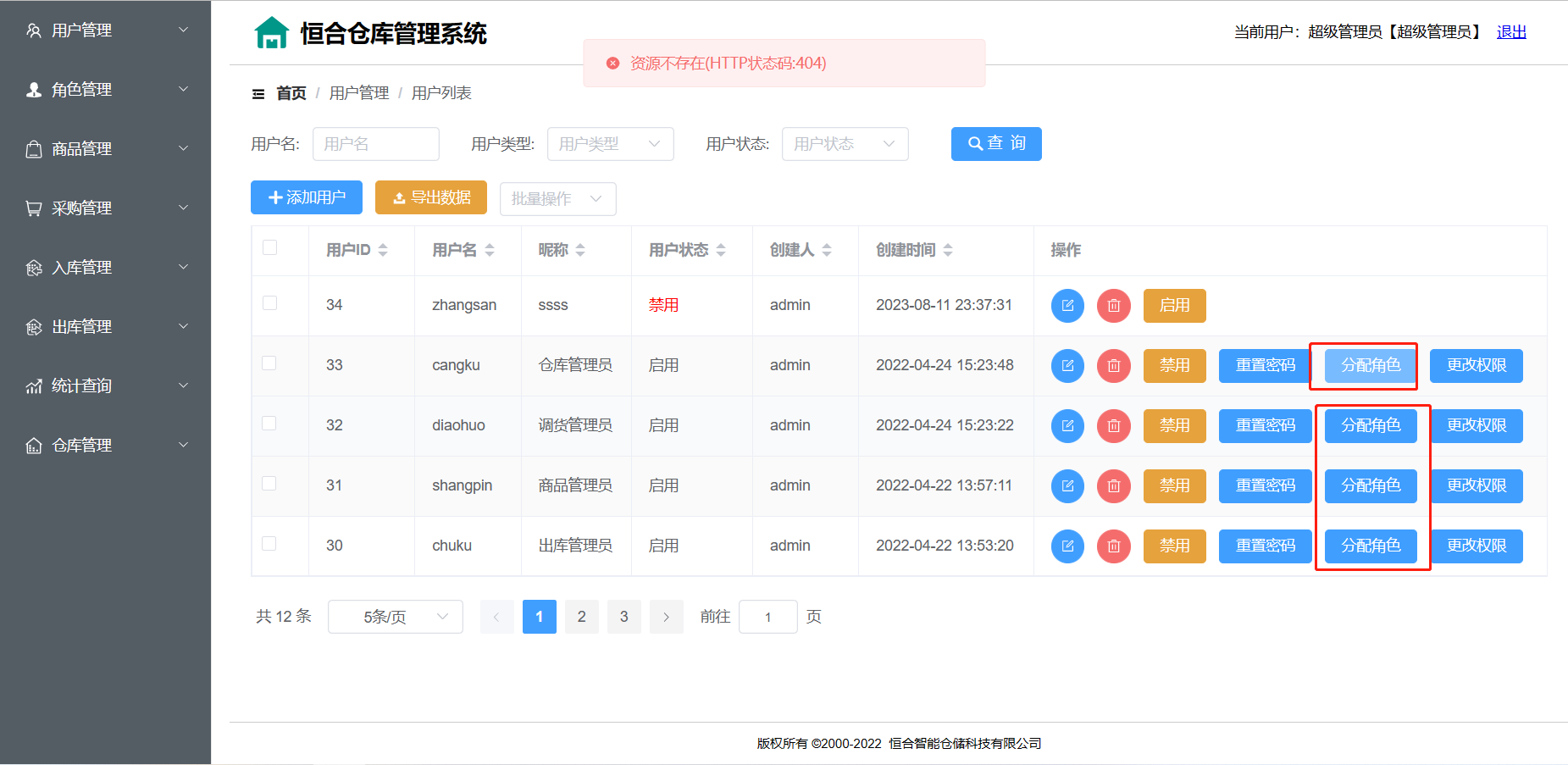Screen dimensions: 1568x765
Task: Sort the table by 昵称 column arrows
Action: coord(580,250)
